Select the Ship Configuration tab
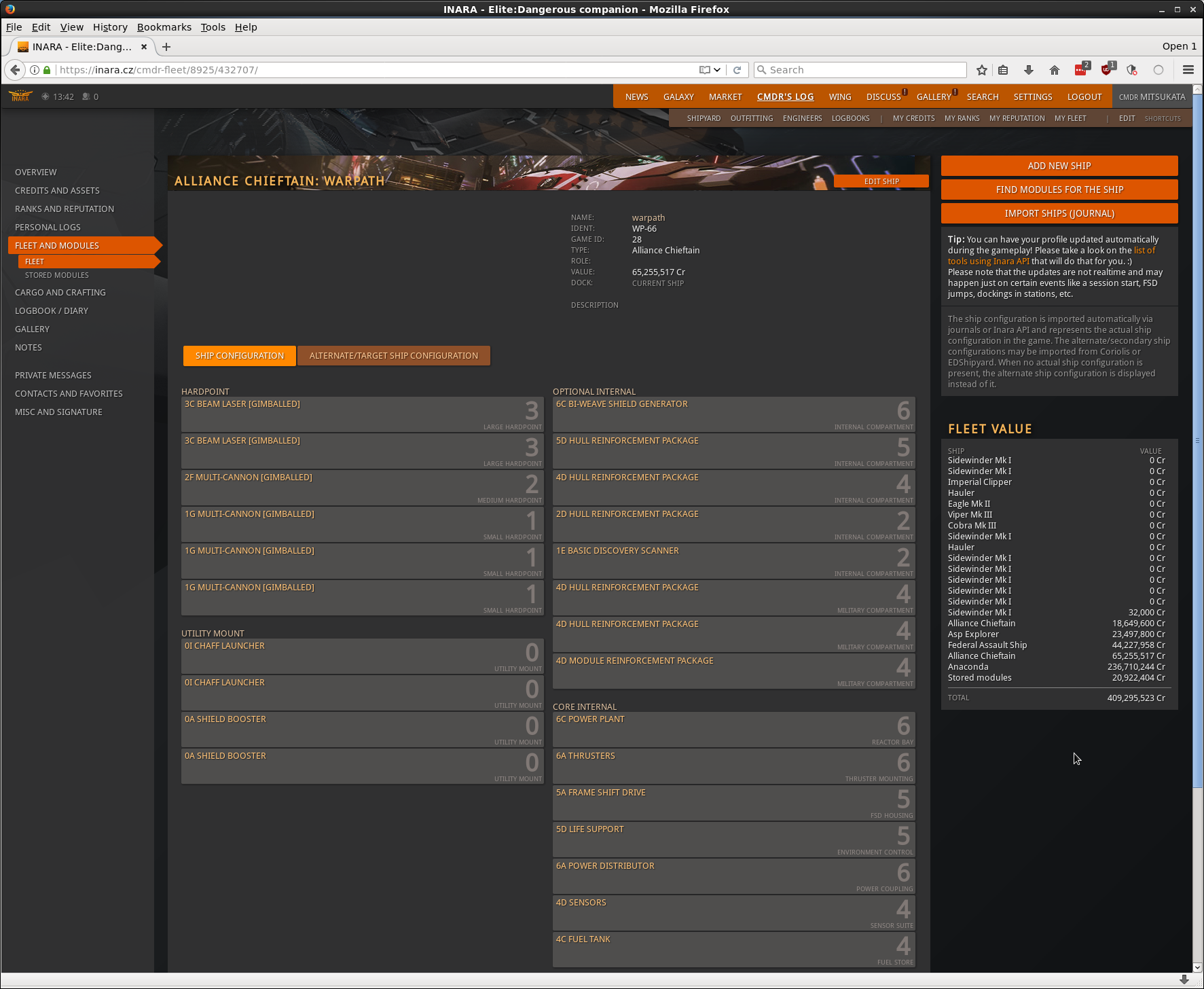Image resolution: width=1204 pixels, height=989 pixels. 240,355
